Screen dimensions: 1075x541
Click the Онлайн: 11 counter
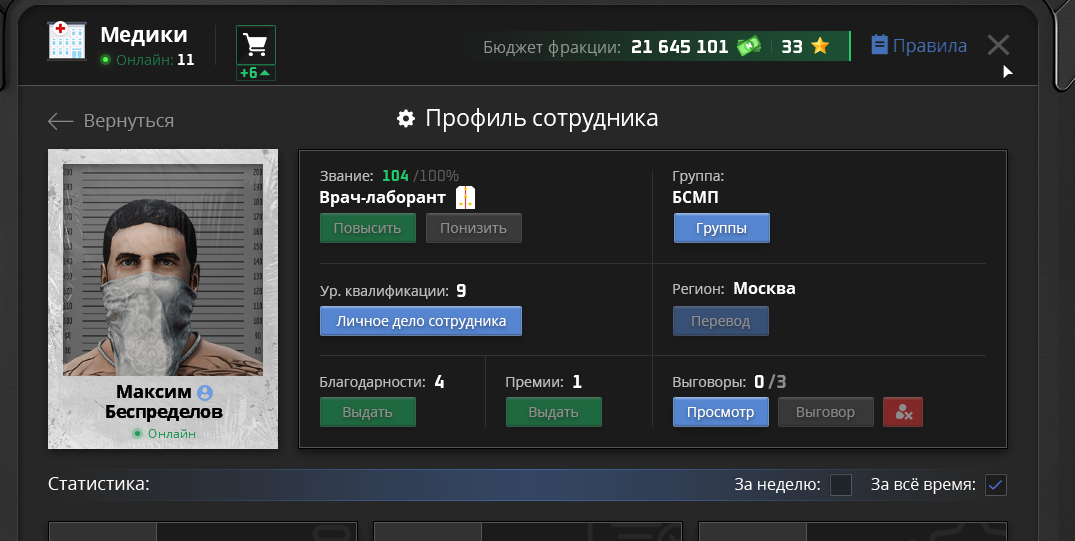147,60
